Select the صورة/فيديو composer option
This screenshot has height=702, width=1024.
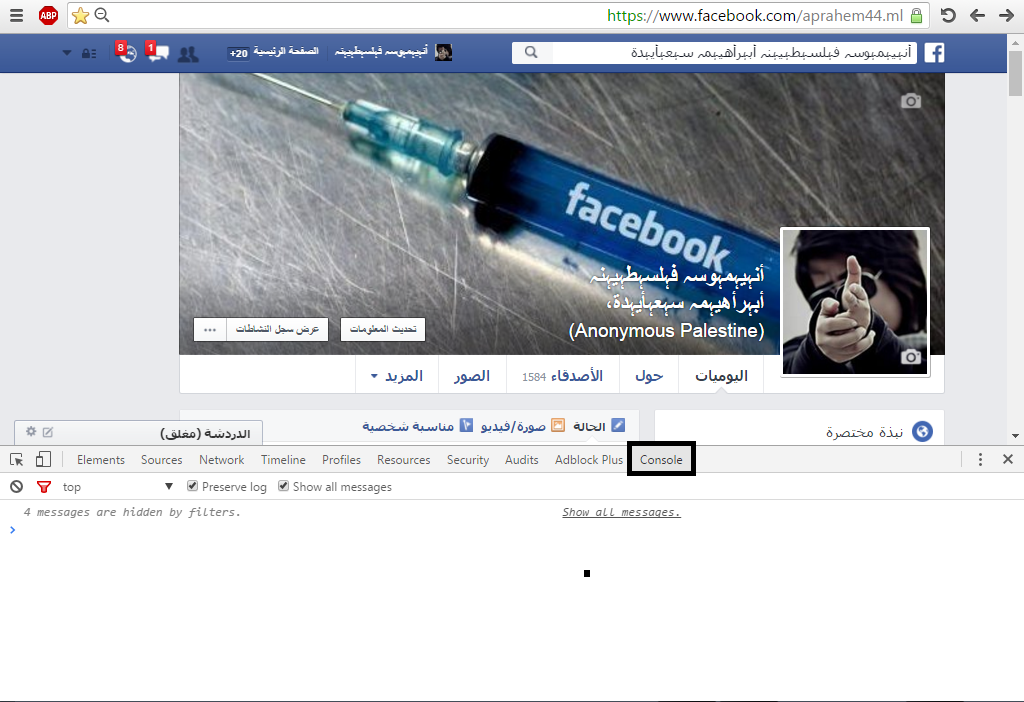tap(522, 426)
